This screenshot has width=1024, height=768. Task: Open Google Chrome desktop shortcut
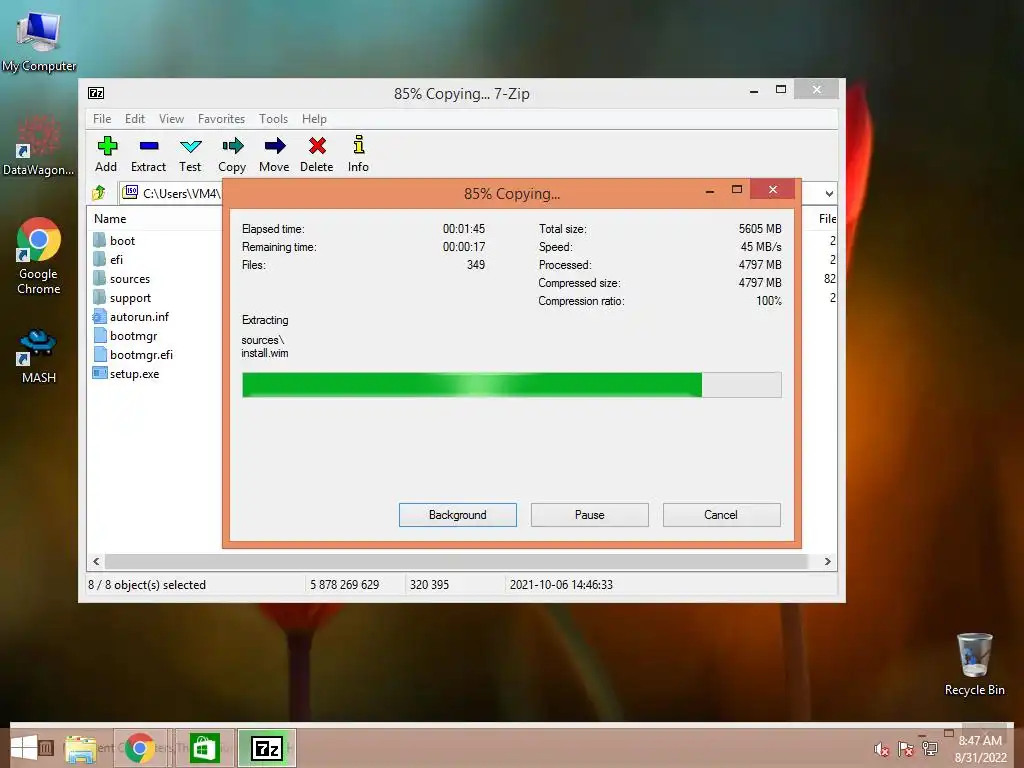coord(39,256)
